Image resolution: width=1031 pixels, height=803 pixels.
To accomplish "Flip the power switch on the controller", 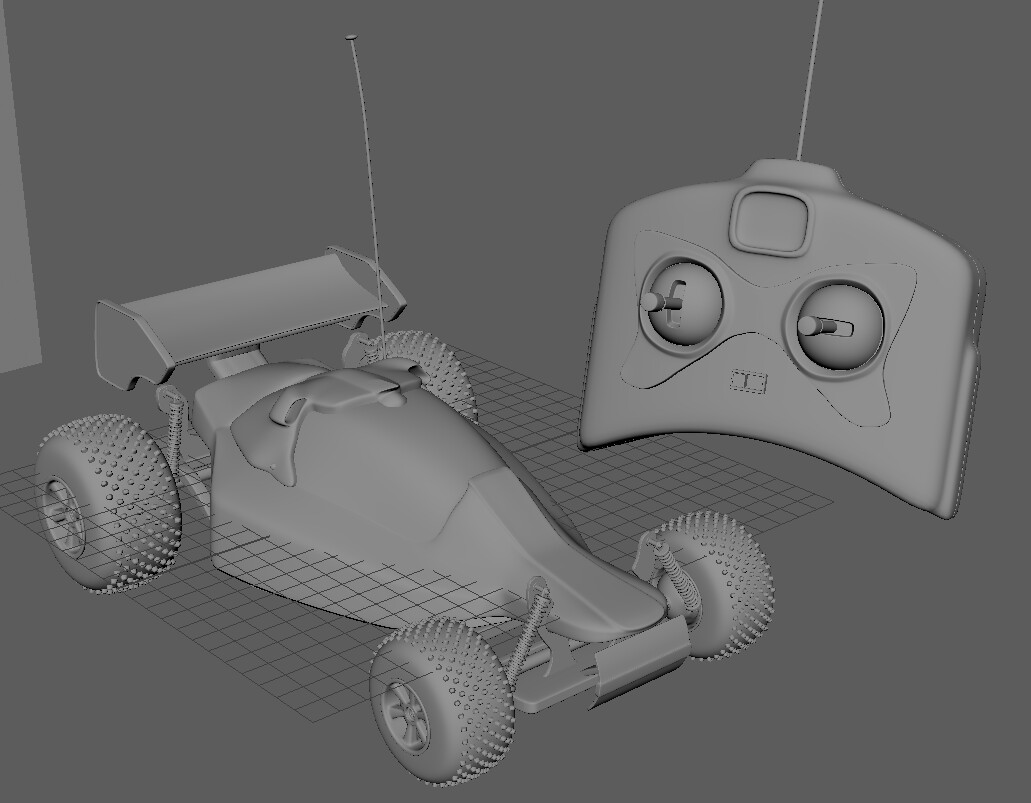I will pyautogui.click(x=750, y=378).
